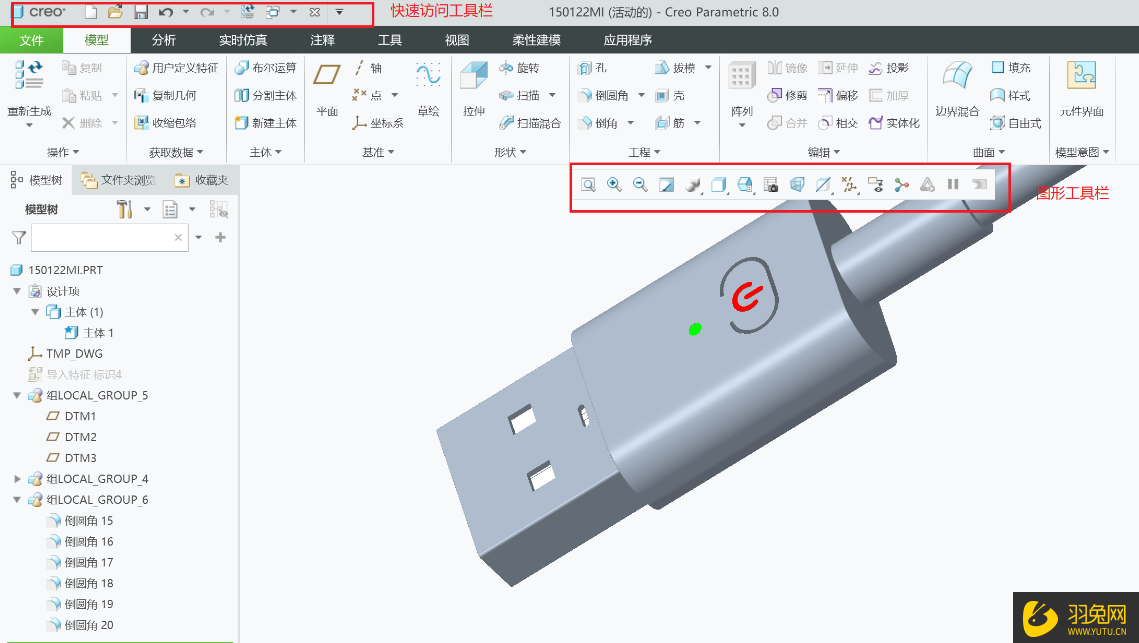Viewport: 1139px width, 643px height.
Task: Click the 新建主体 button
Action: (265, 123)
